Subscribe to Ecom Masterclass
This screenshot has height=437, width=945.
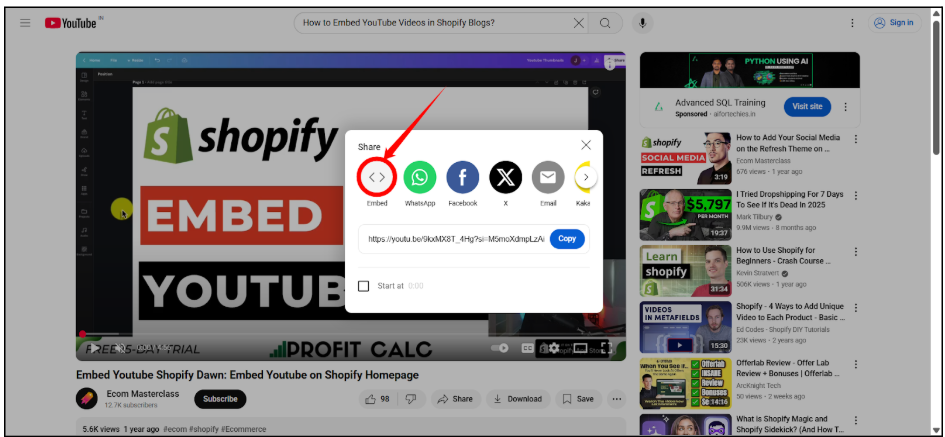tap(220, 399)
